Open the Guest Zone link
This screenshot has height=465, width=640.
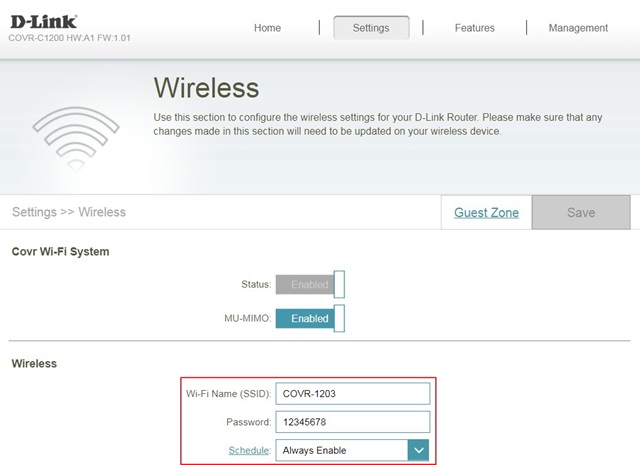click(486, 212)
